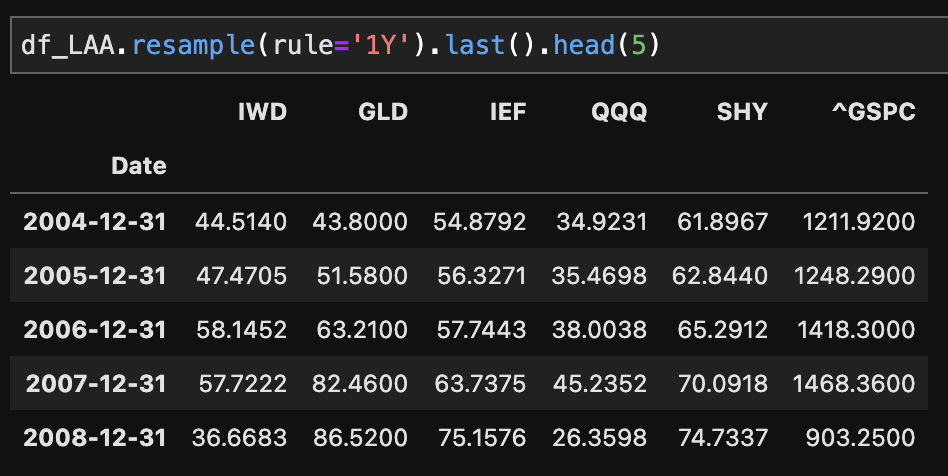
Task: Click the code cell input with df_LAA.resample
Action: 479,45
